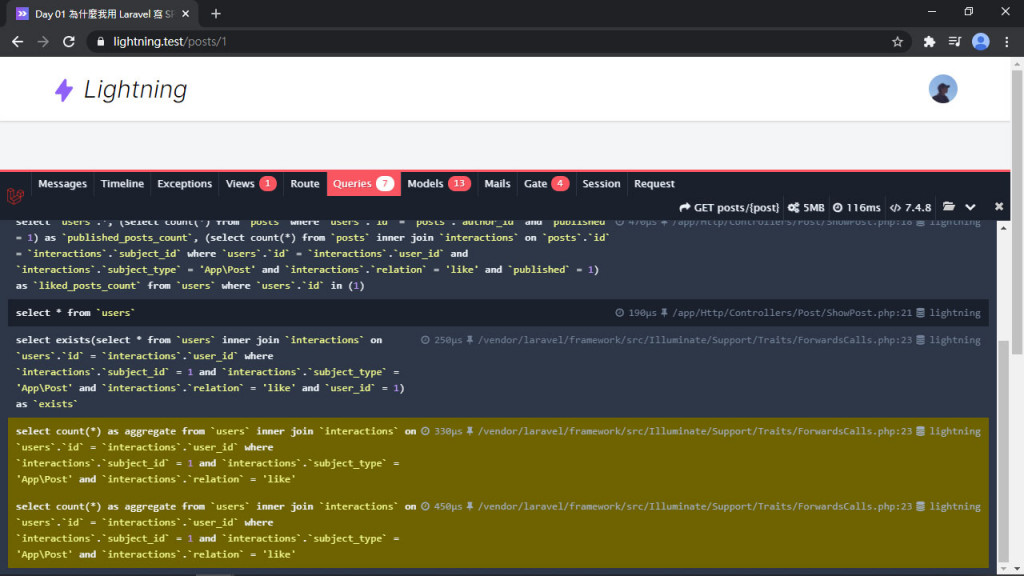The width and height of the screenshot is (1024, 576).
Task: Click the 116ms request duration indicator
Action: 856,208
